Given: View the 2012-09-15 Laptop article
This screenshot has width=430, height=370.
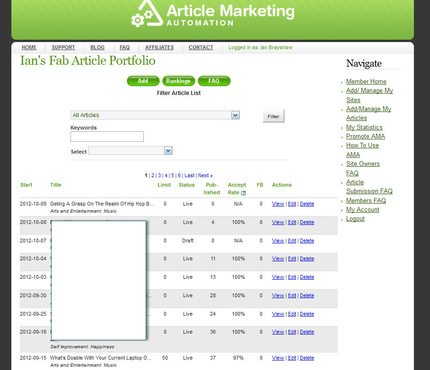Looking at the screenshot, I should point(278,358).
